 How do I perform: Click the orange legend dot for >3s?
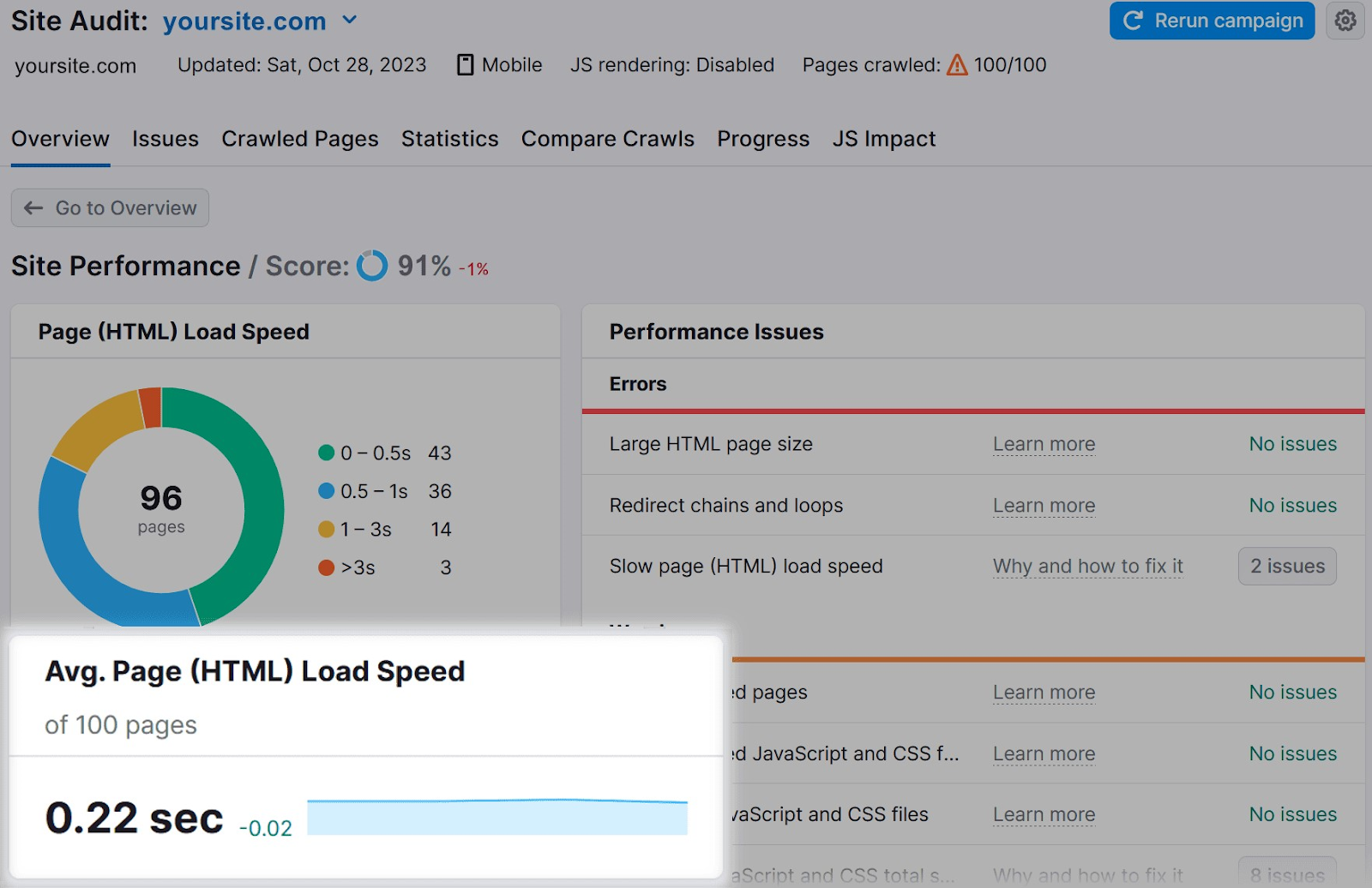point(326,567)
